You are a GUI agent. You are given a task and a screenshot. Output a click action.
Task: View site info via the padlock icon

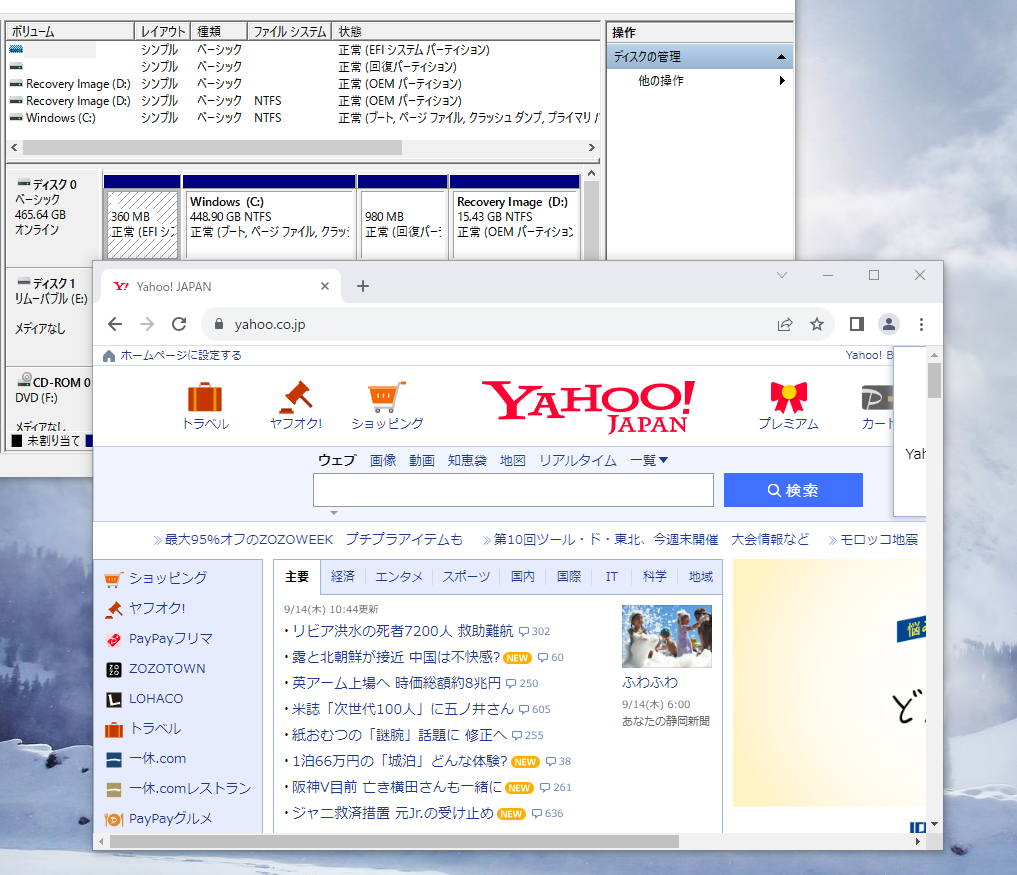coord(218,325)
